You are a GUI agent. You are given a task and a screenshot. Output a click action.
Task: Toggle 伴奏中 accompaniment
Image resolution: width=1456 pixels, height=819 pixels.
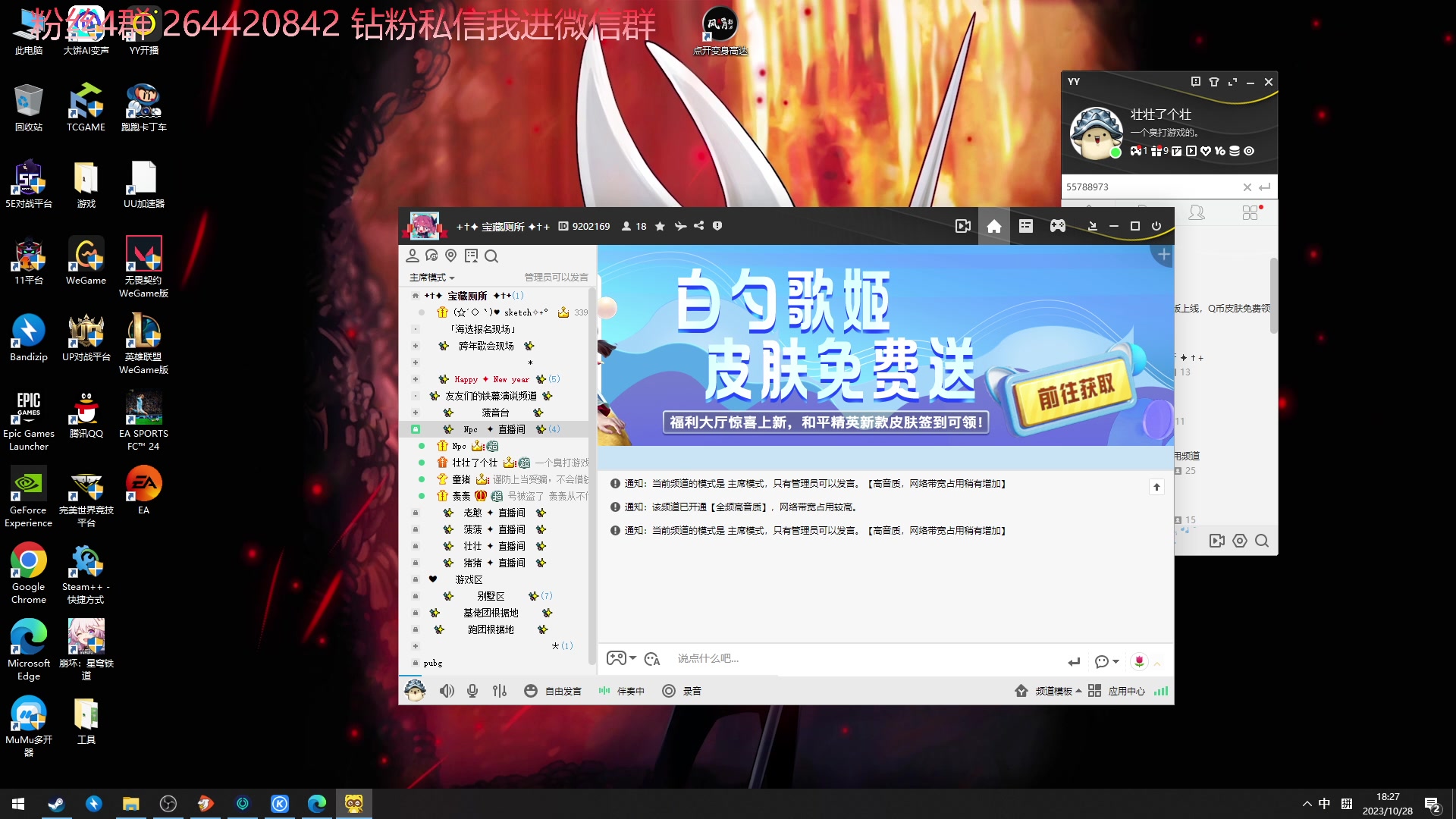coord(622,691)
